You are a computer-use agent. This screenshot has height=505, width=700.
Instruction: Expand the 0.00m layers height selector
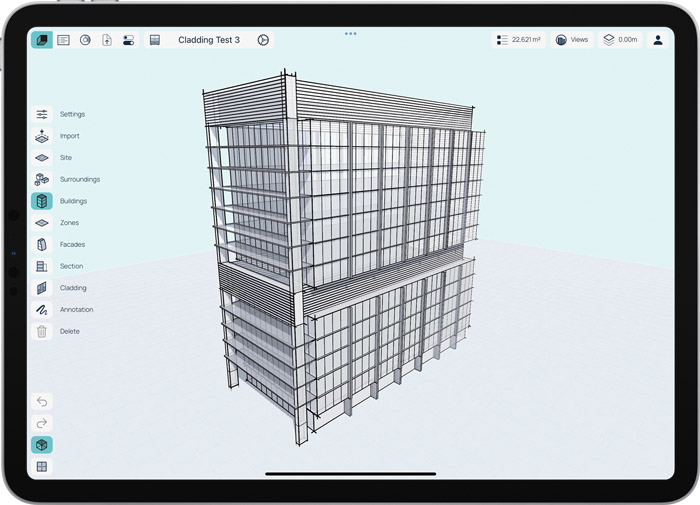620,40
